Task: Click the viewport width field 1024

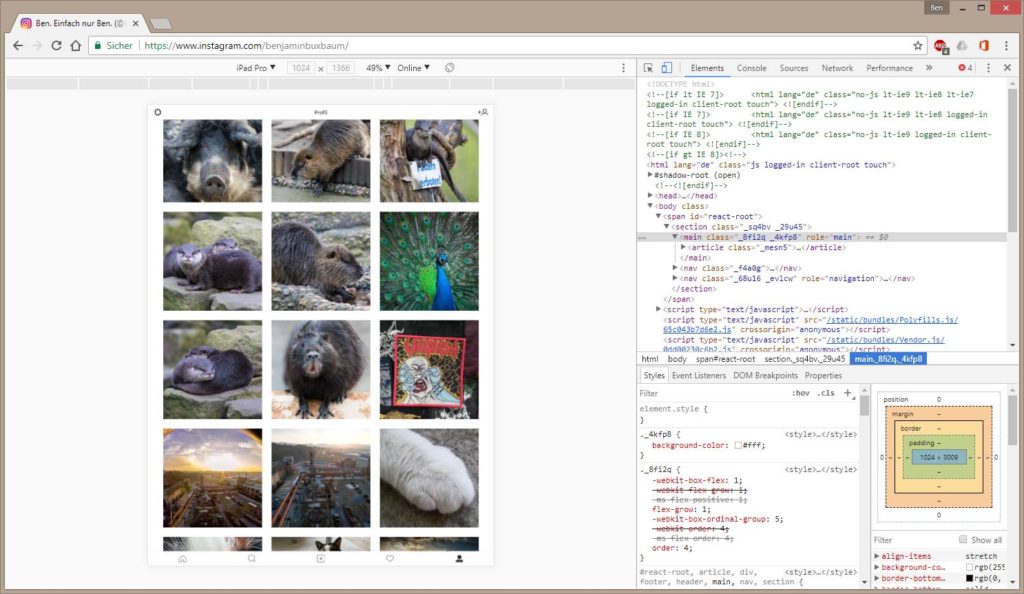Action: (301, 68)
